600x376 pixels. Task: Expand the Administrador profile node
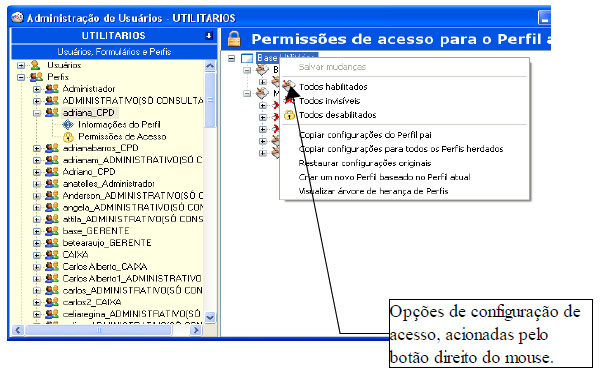tap(37, 89)
